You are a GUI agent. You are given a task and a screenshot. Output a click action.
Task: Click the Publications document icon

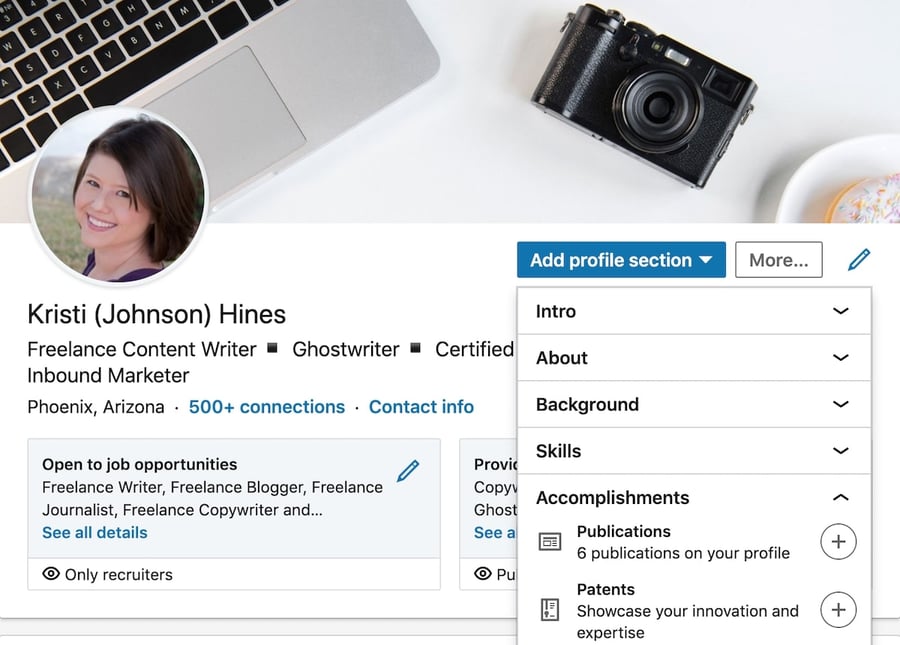coord(550,540)
